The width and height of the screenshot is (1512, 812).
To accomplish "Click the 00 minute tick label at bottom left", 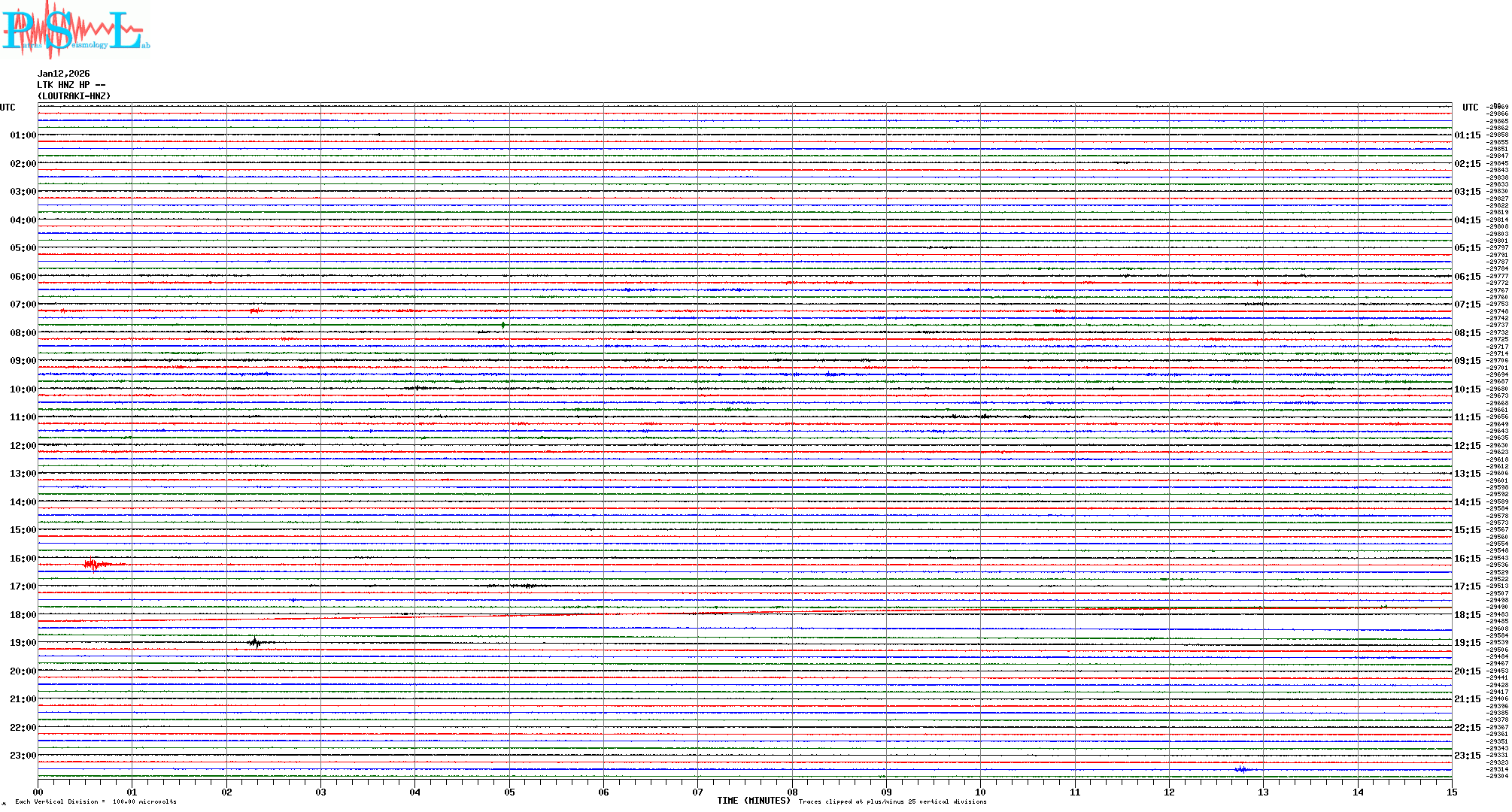I will pos(38,792).
